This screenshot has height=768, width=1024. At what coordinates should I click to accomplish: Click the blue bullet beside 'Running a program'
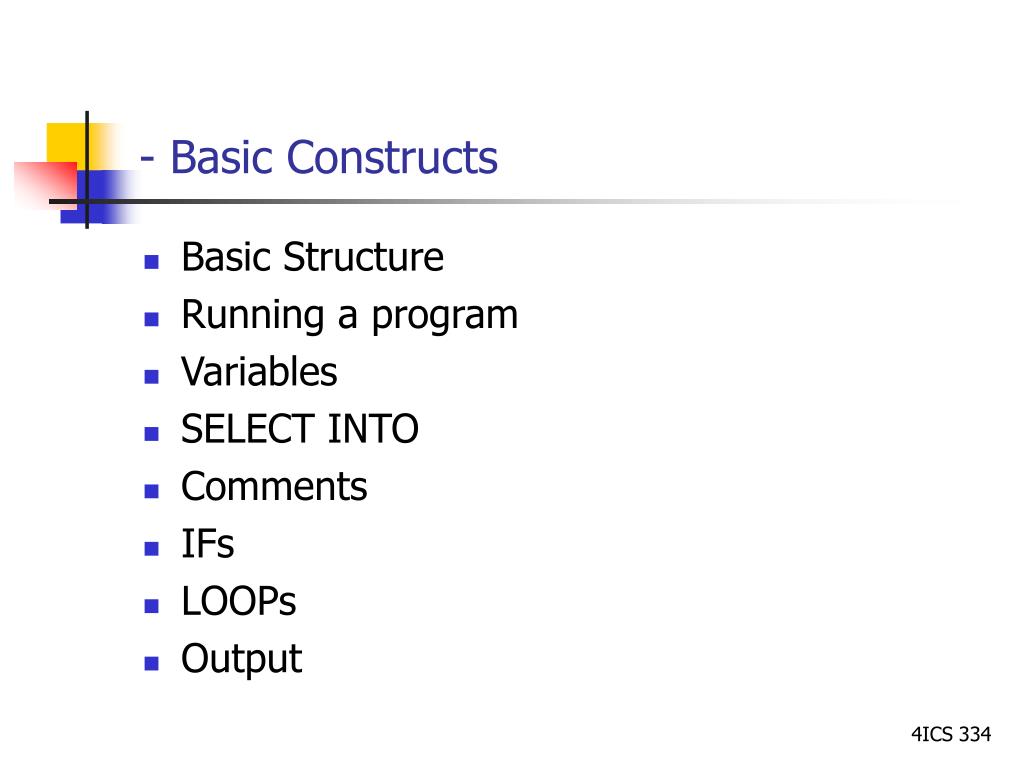(x=152, y=319)
